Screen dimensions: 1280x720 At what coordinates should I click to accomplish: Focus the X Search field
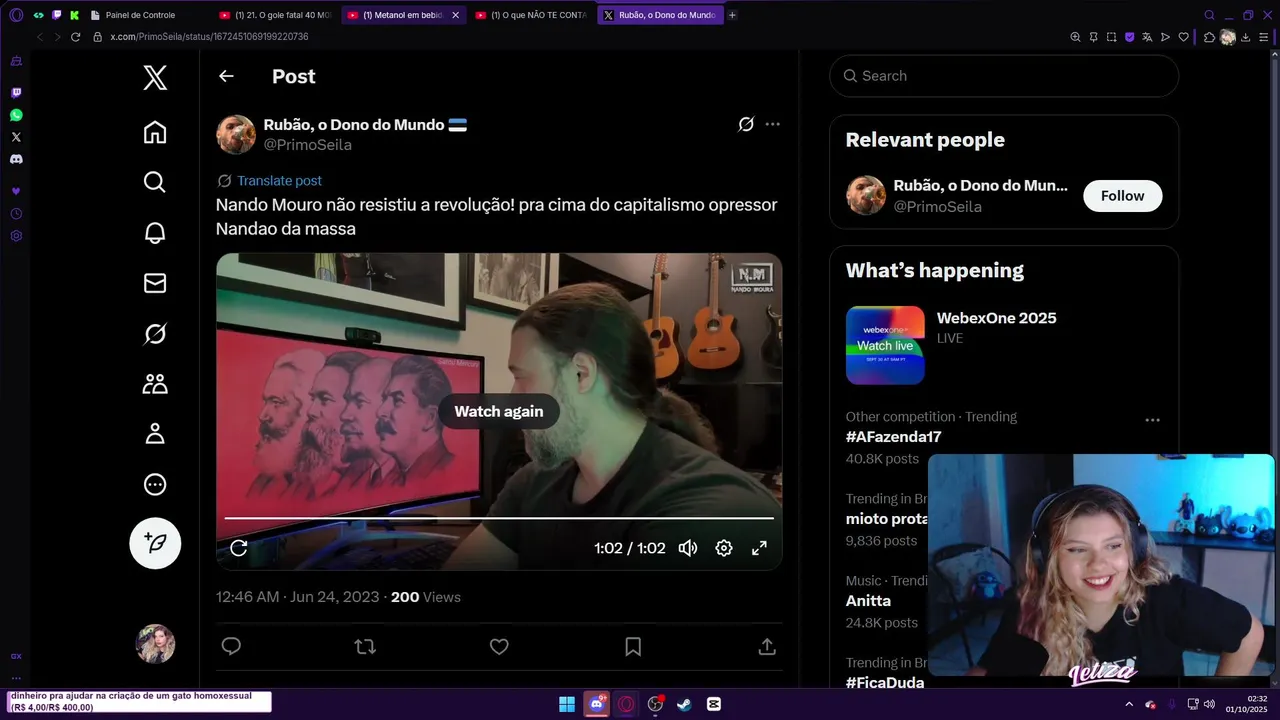point(1004,76)
